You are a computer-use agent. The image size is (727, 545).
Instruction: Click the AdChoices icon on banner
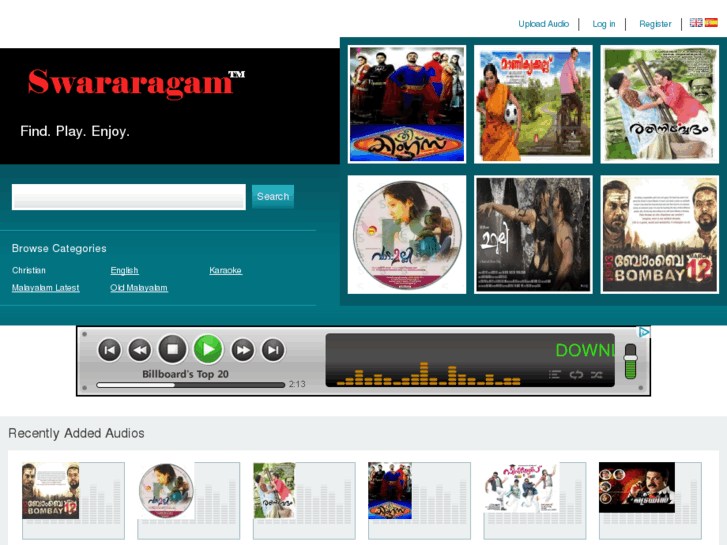(644, 332)
